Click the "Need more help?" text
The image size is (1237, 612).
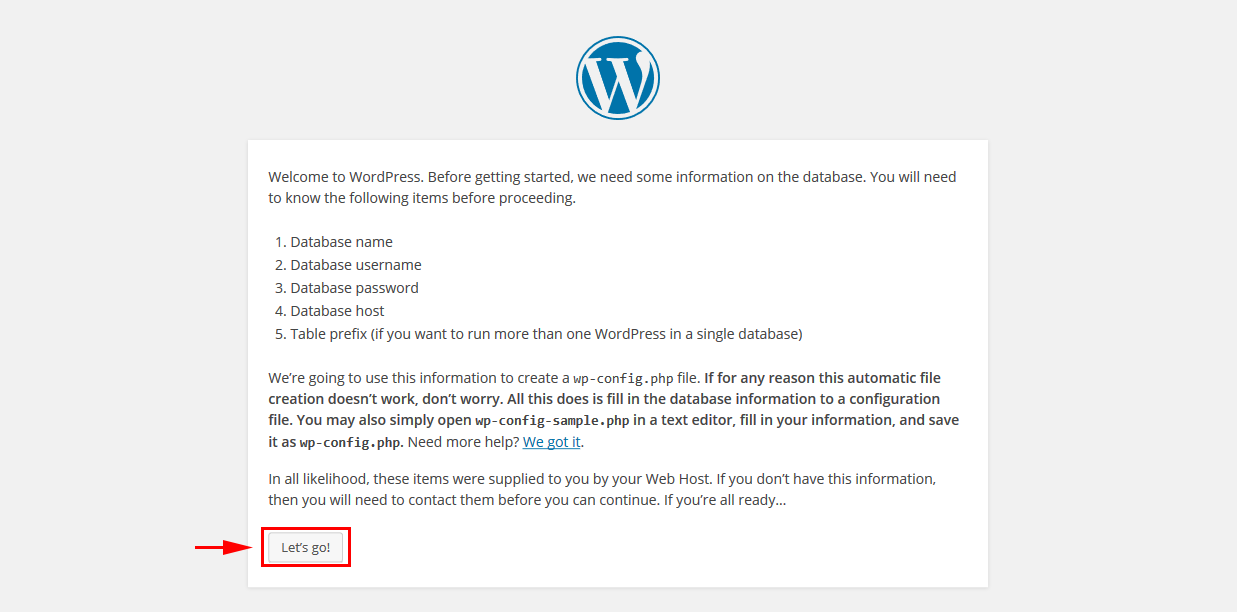(x=463, y=441)
